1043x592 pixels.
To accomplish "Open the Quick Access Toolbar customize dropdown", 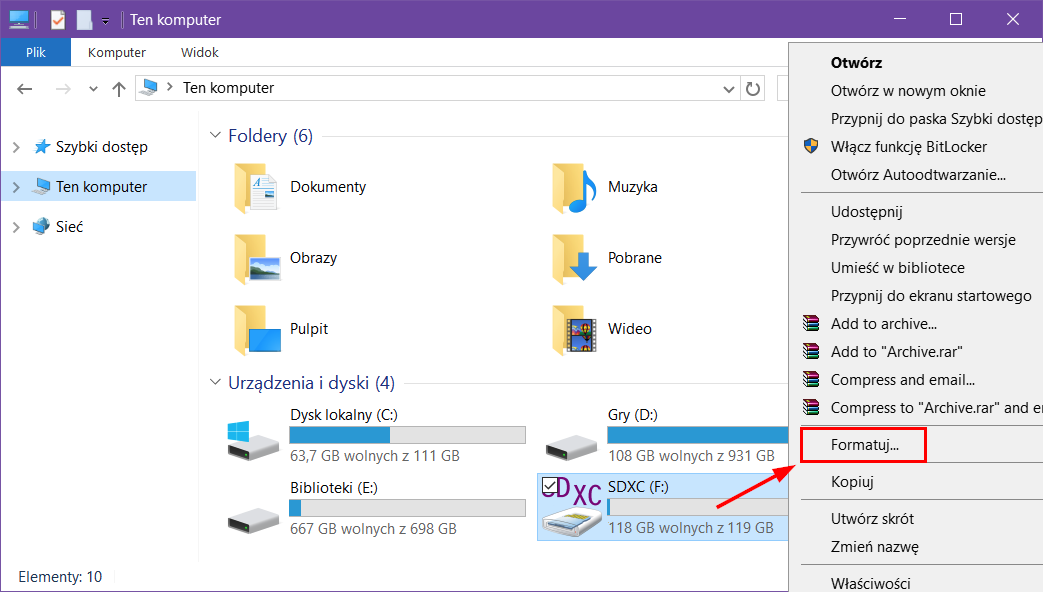I will [x=105, y=21].
